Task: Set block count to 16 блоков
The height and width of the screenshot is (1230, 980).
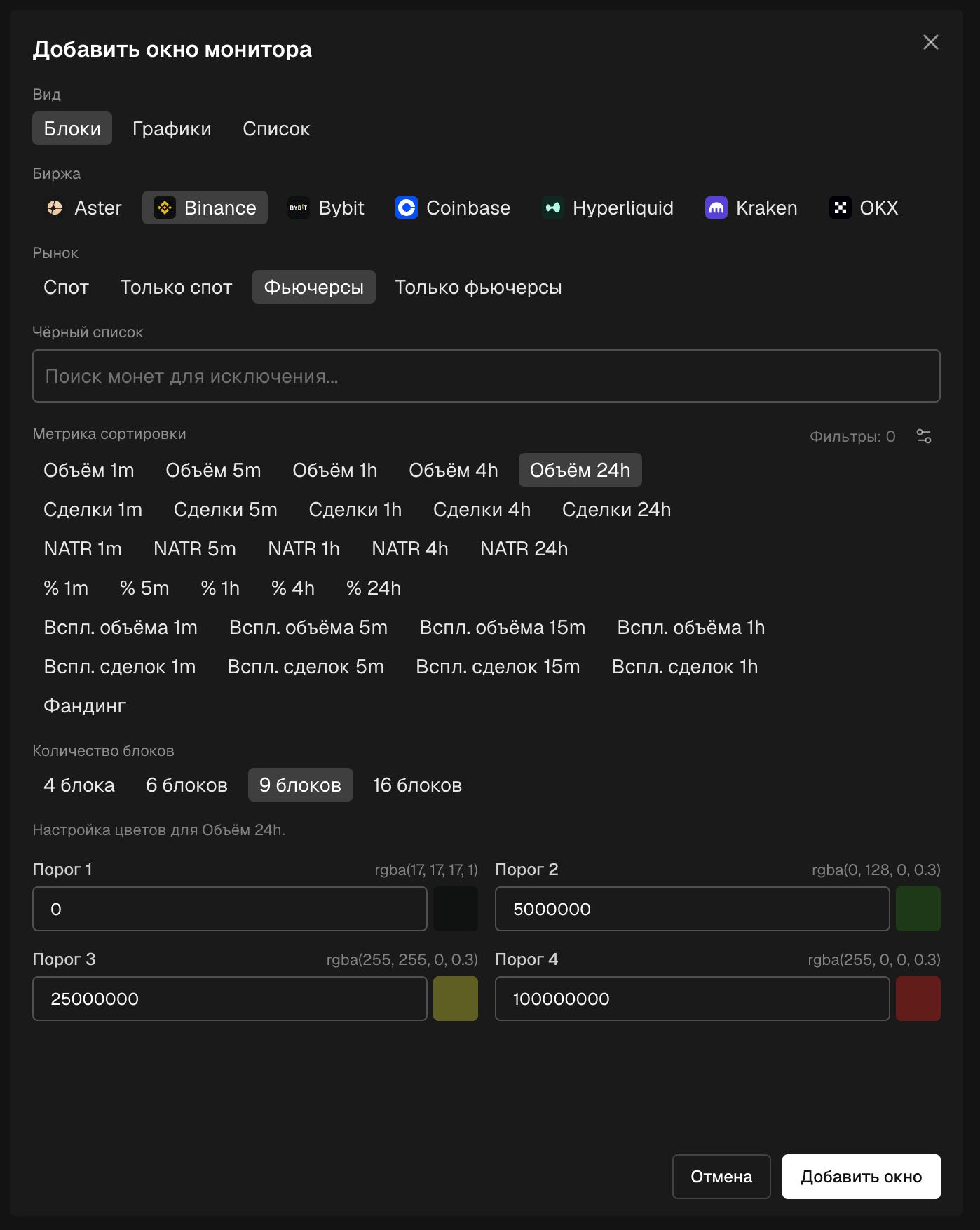Action: coord(417,785)
